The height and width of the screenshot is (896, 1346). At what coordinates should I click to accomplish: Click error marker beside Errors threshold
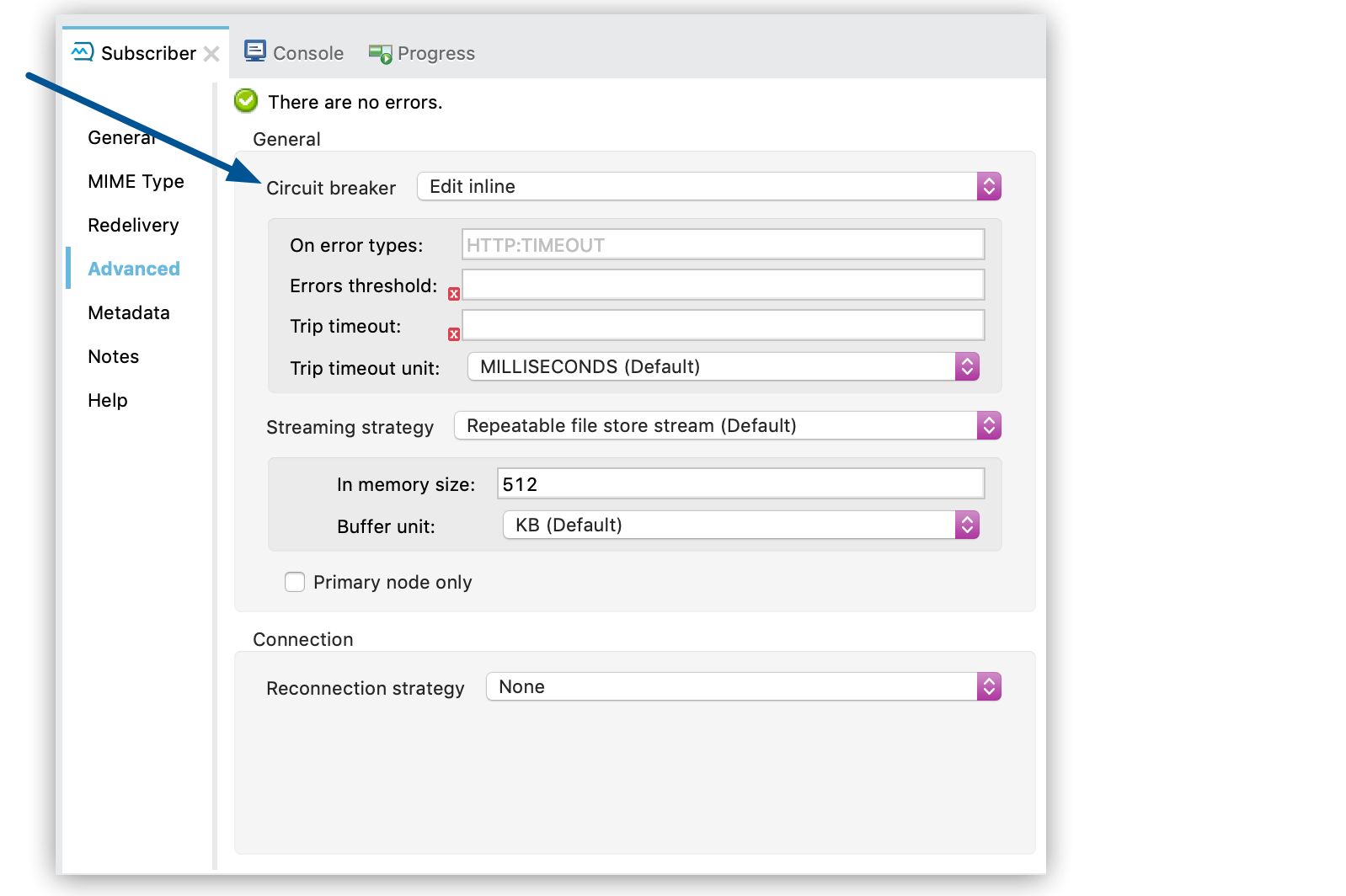click(x=454, y=294)
